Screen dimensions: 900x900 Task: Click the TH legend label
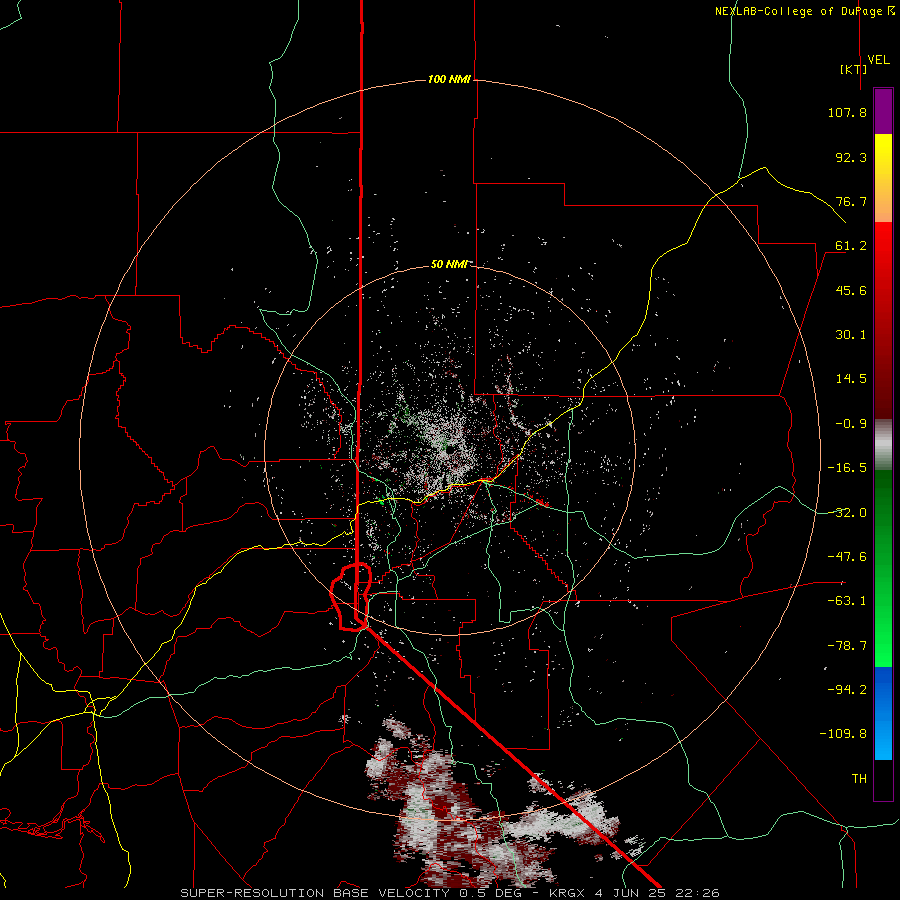pyautogui.click(x=859, y=779)
